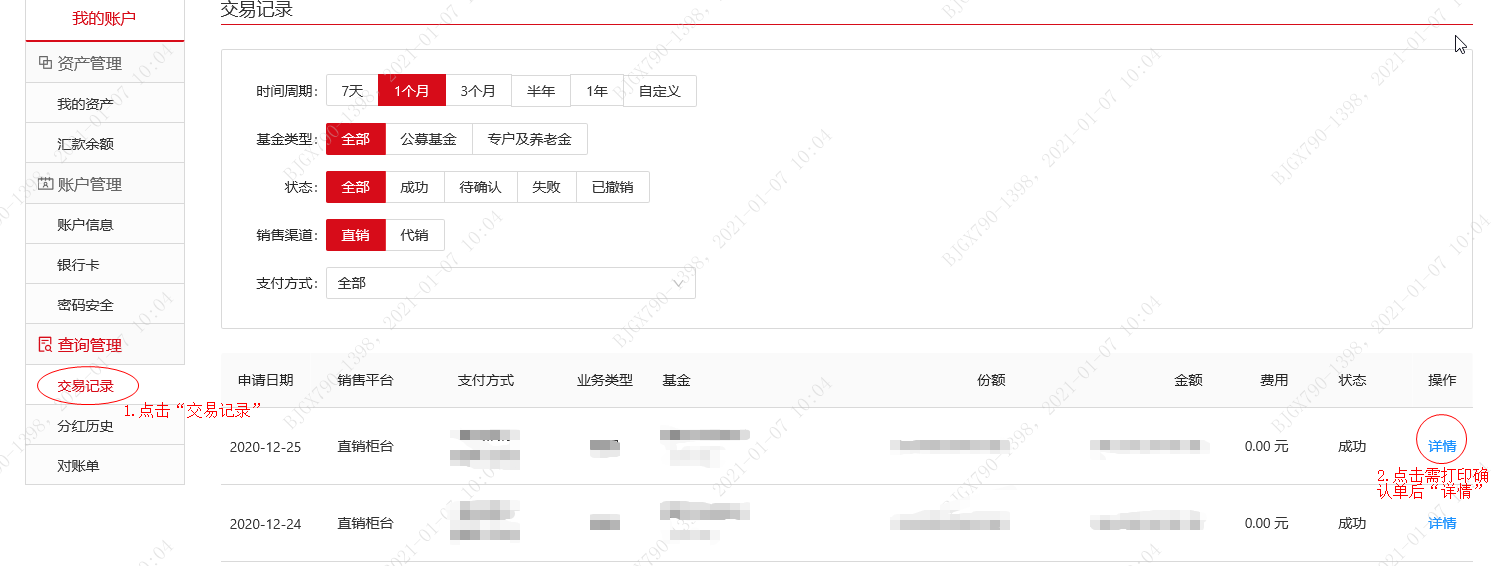Open 银行卡 in account management

78,265
